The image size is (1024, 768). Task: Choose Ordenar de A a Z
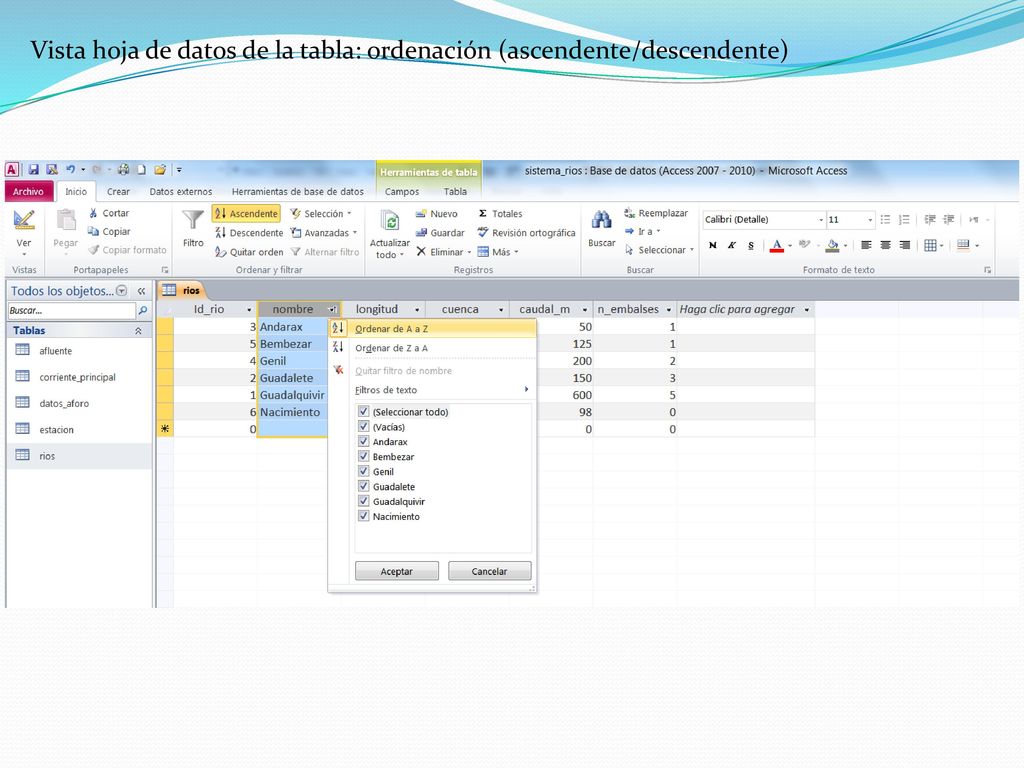click(432, 328)
